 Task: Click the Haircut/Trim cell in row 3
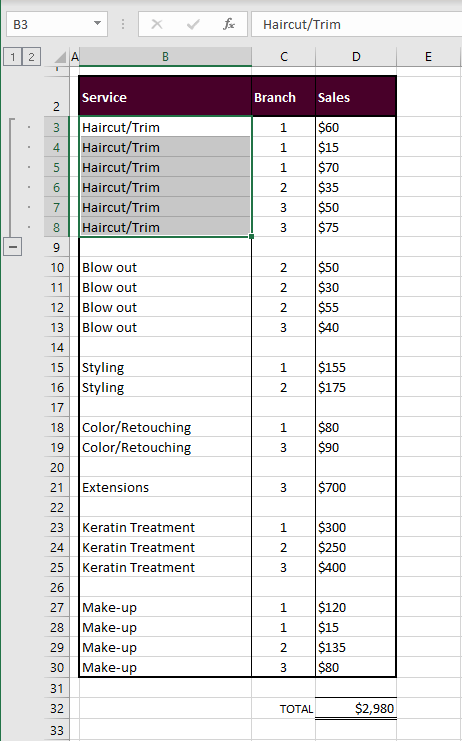165,127
